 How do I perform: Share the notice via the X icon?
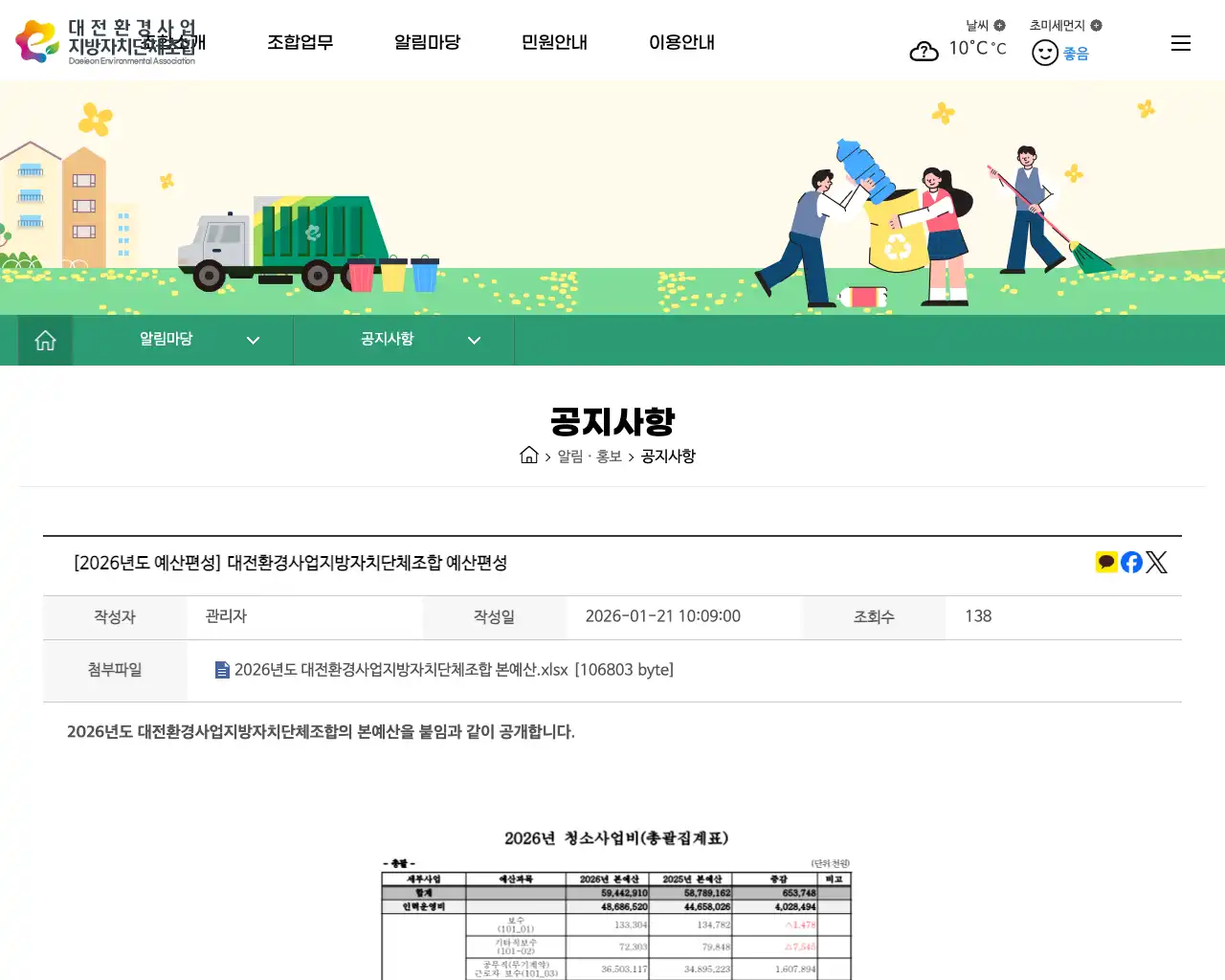pos(1156,562)
